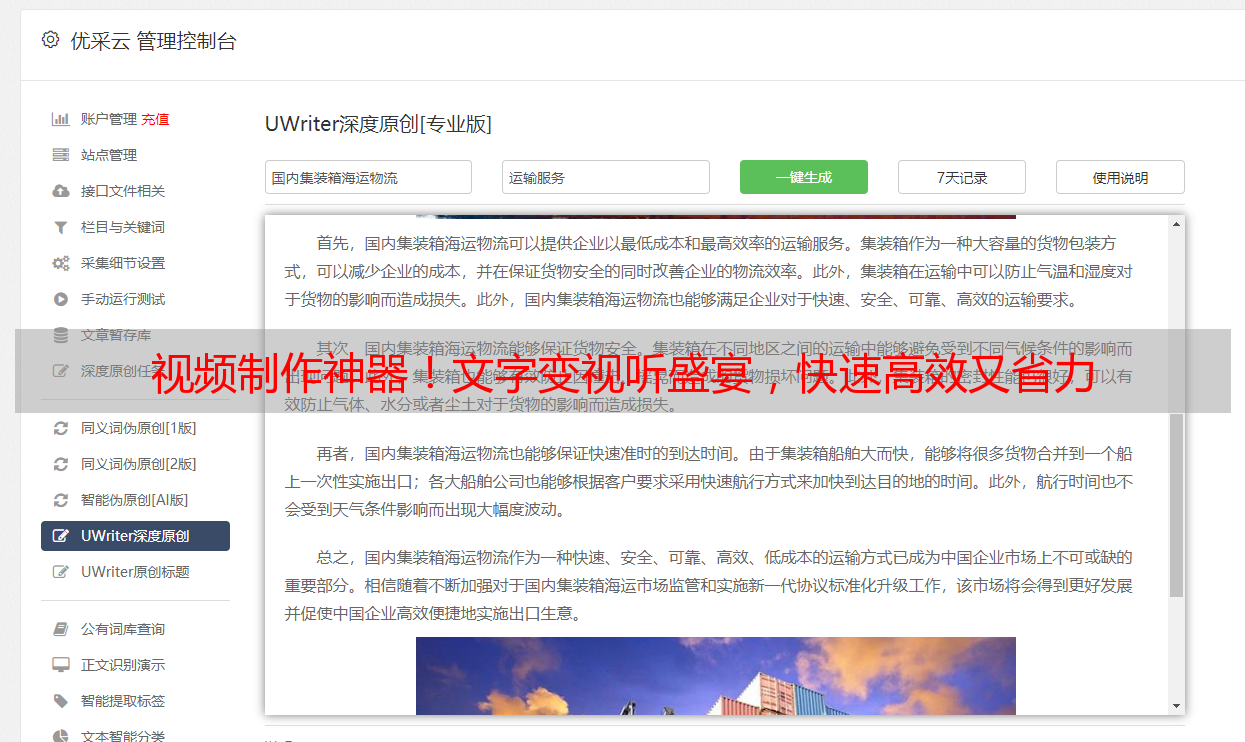Click the scroll-up arrow of the article scrollbar
Screen dimensions: 1245x742
click(1176, 224)
